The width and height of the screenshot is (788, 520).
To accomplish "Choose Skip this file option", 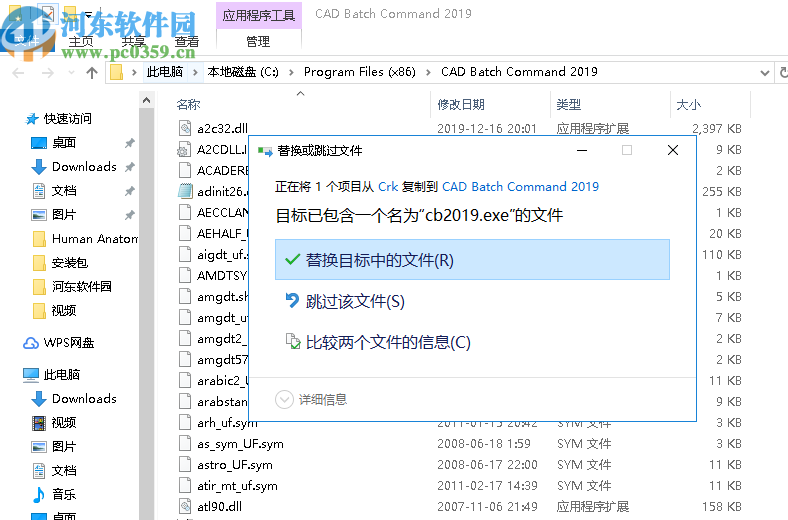I will pyautogui.click(x=355, y=301).
